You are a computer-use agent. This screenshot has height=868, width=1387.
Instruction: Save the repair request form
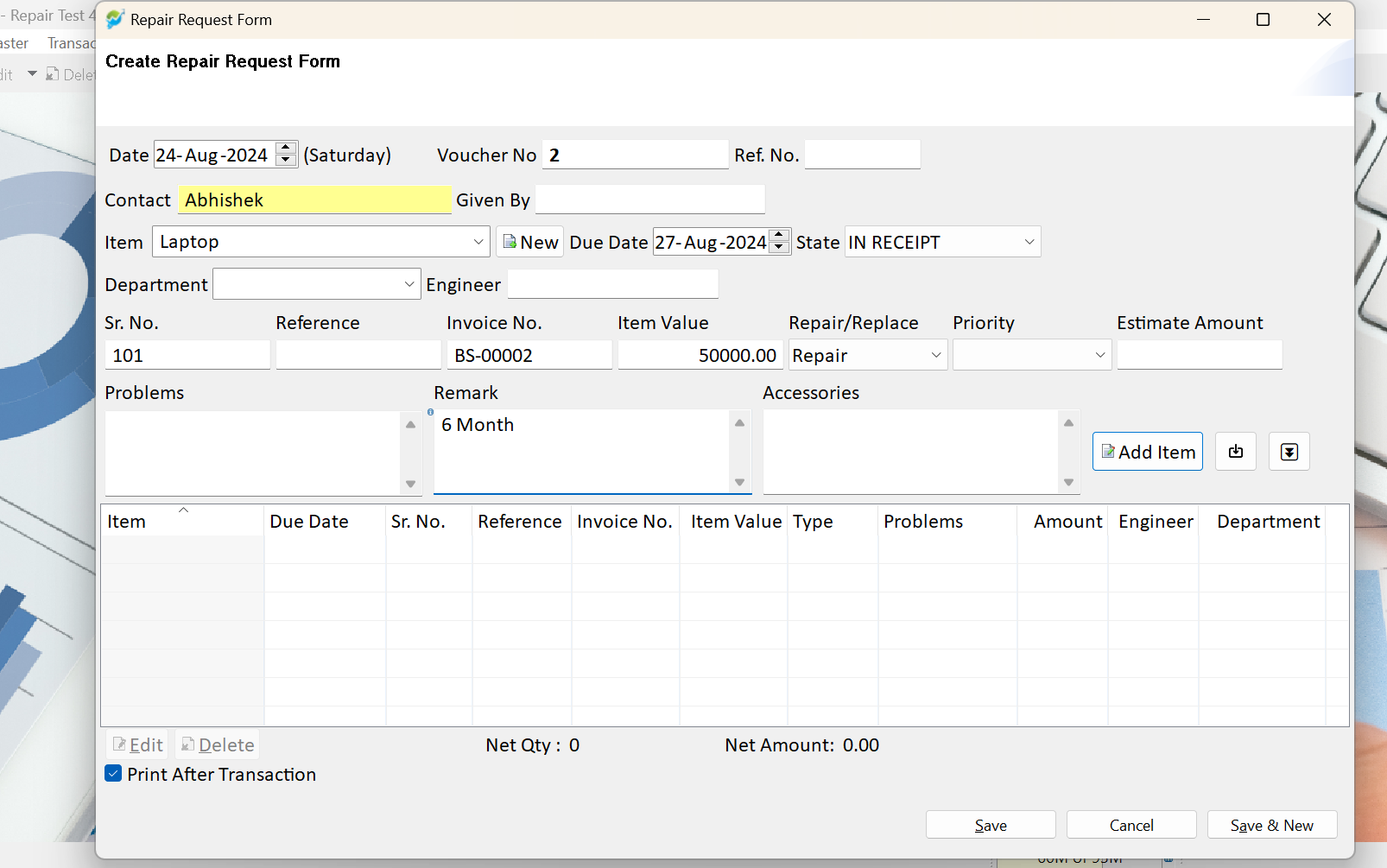coord(991,825)
